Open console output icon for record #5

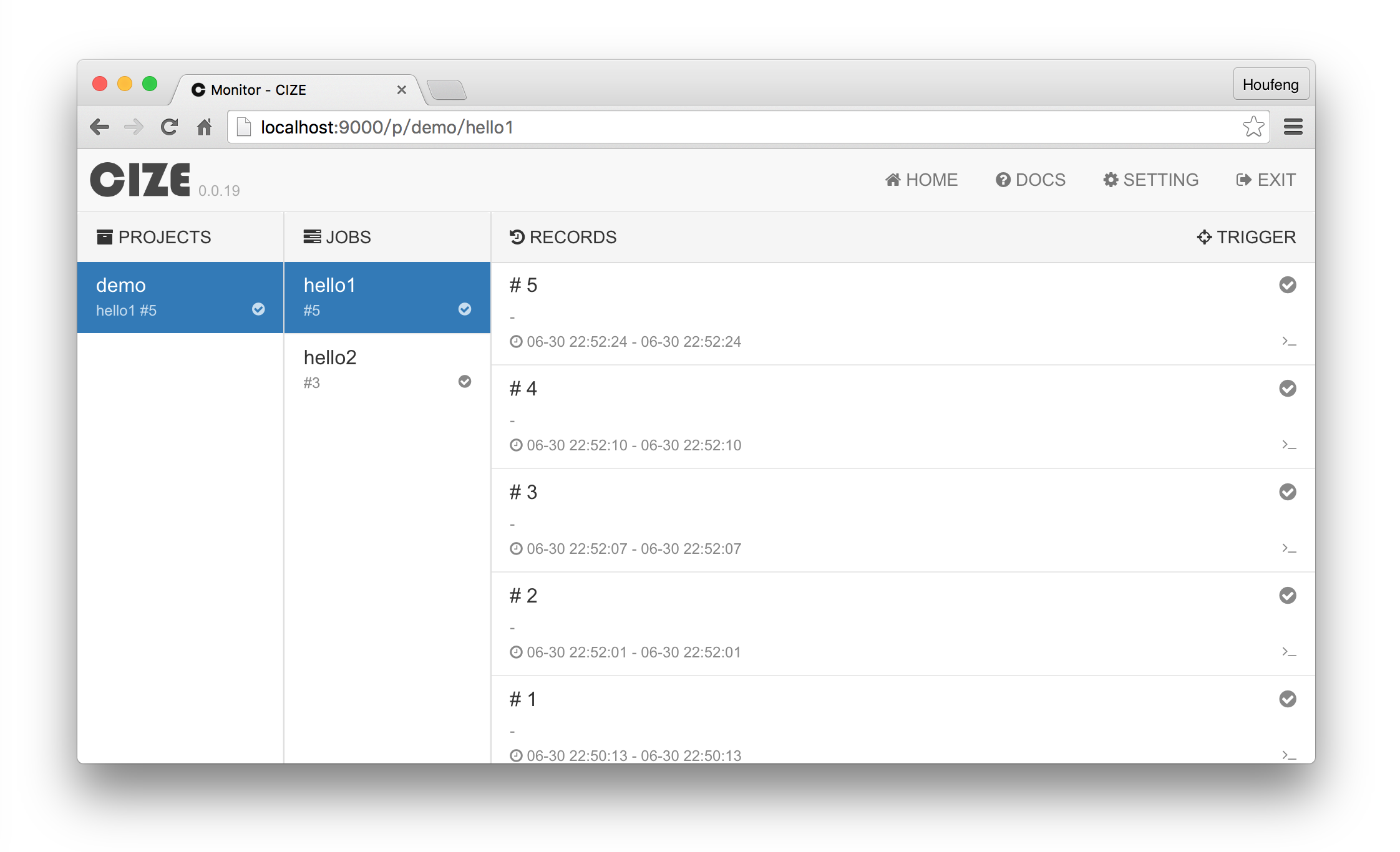pos(1288,341)
